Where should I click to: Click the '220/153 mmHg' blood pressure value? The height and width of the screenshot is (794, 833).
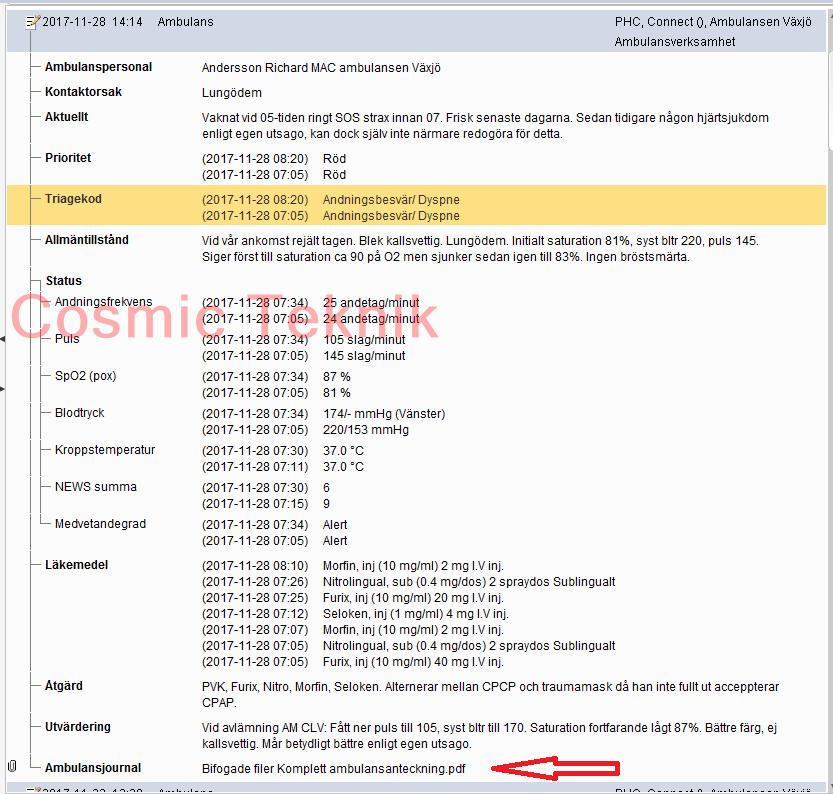[366, 430]
